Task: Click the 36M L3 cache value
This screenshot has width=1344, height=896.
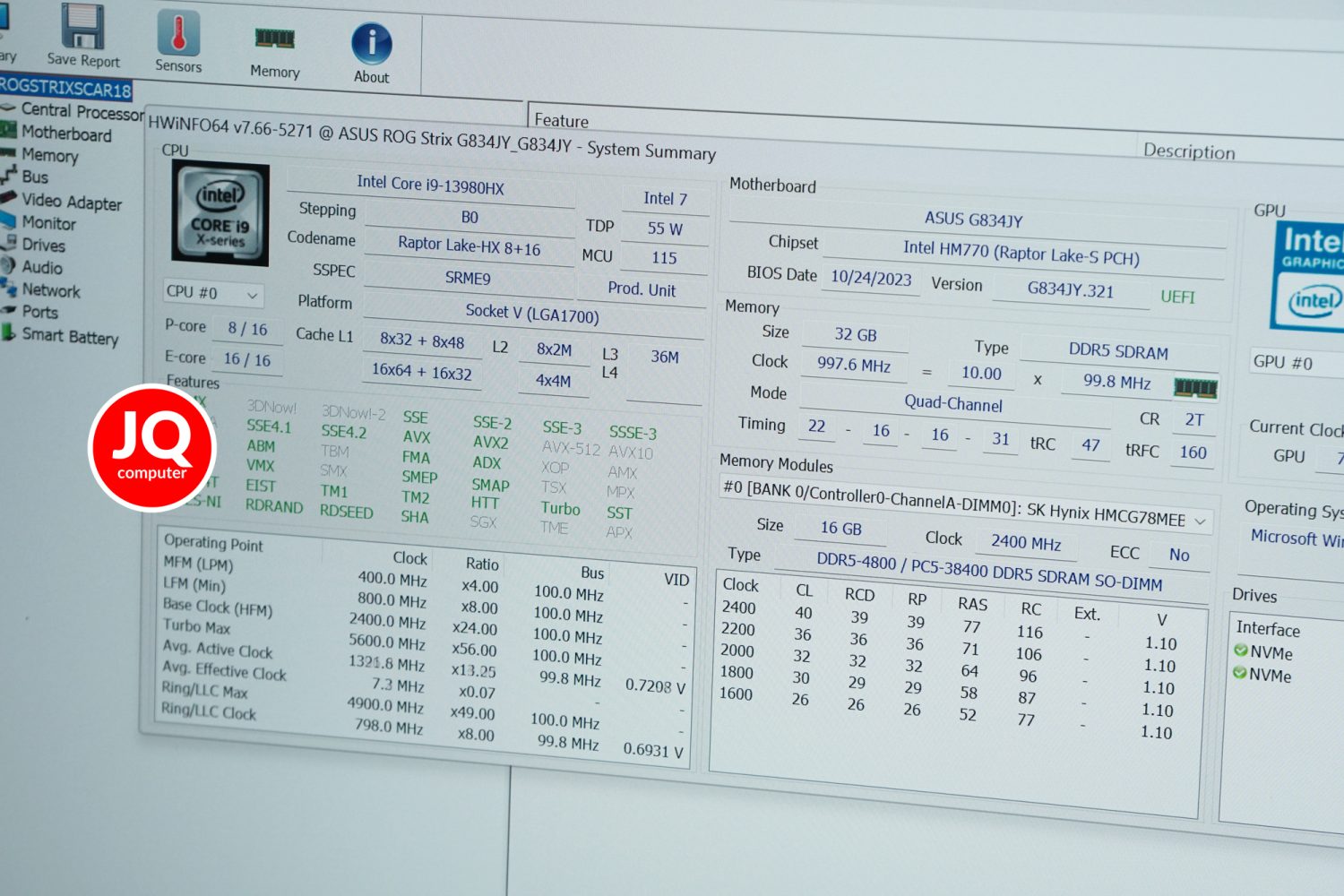Action: [664, 357]
